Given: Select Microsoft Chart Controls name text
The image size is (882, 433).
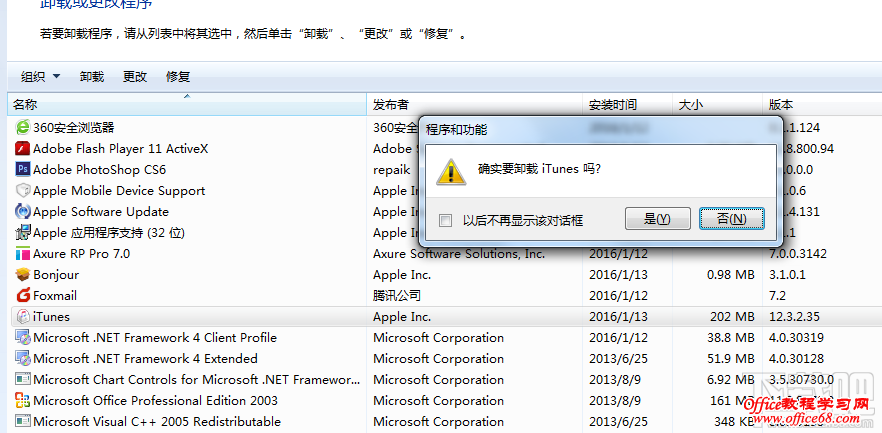Looking at the screenshot, I should [197, 380].
